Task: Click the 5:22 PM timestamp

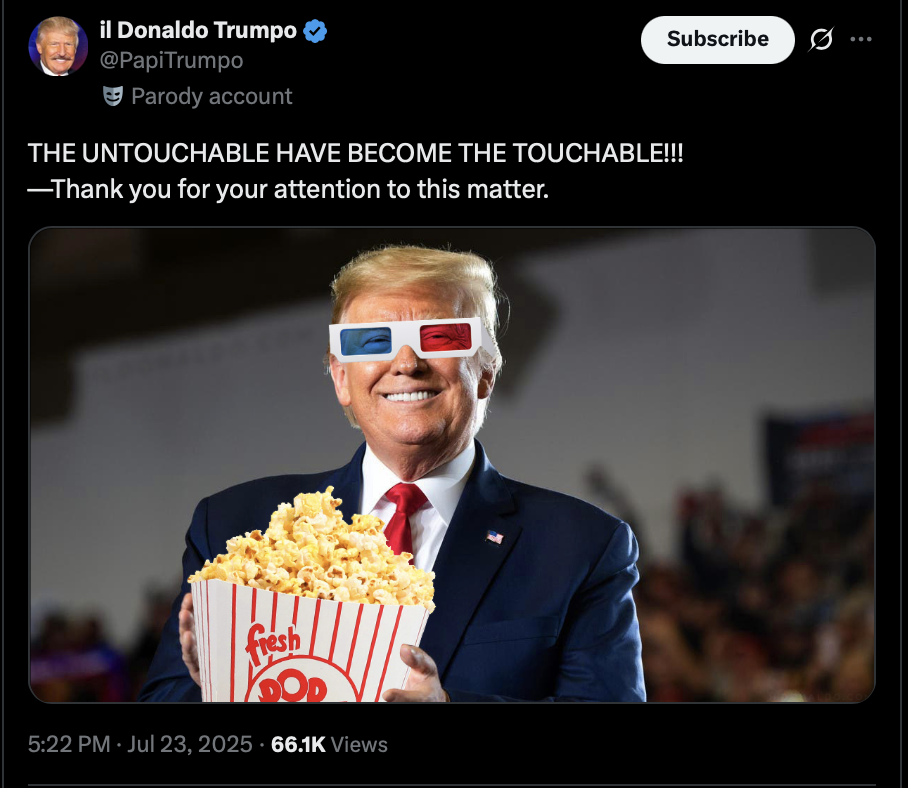Action: tap(69, 744)
